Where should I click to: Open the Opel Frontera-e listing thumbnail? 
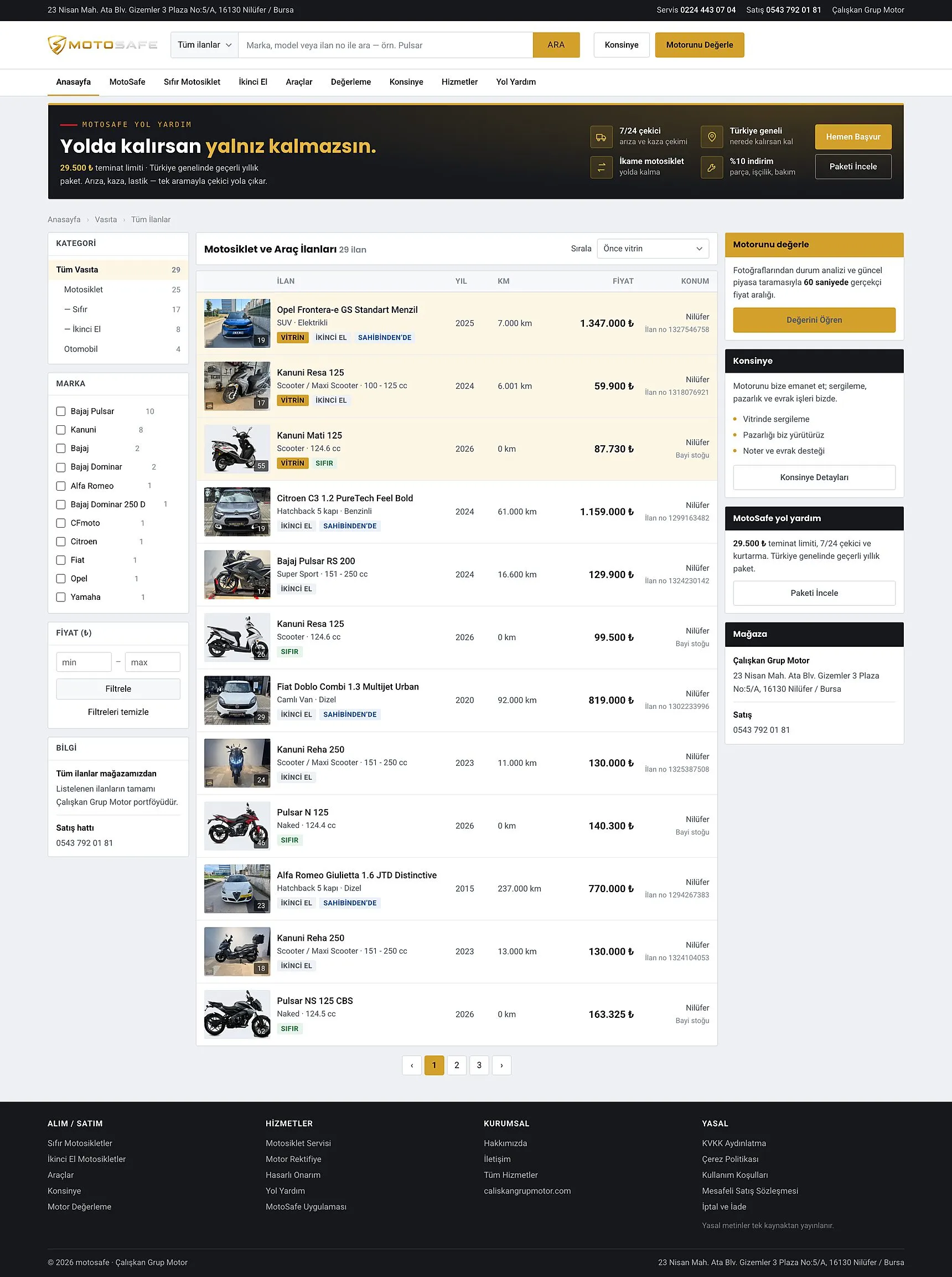click(237, 323)
